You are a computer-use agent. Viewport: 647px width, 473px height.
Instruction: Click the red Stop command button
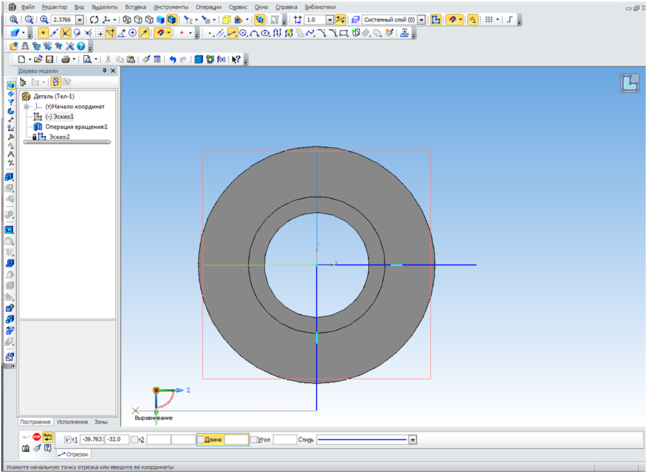point(37,436)
